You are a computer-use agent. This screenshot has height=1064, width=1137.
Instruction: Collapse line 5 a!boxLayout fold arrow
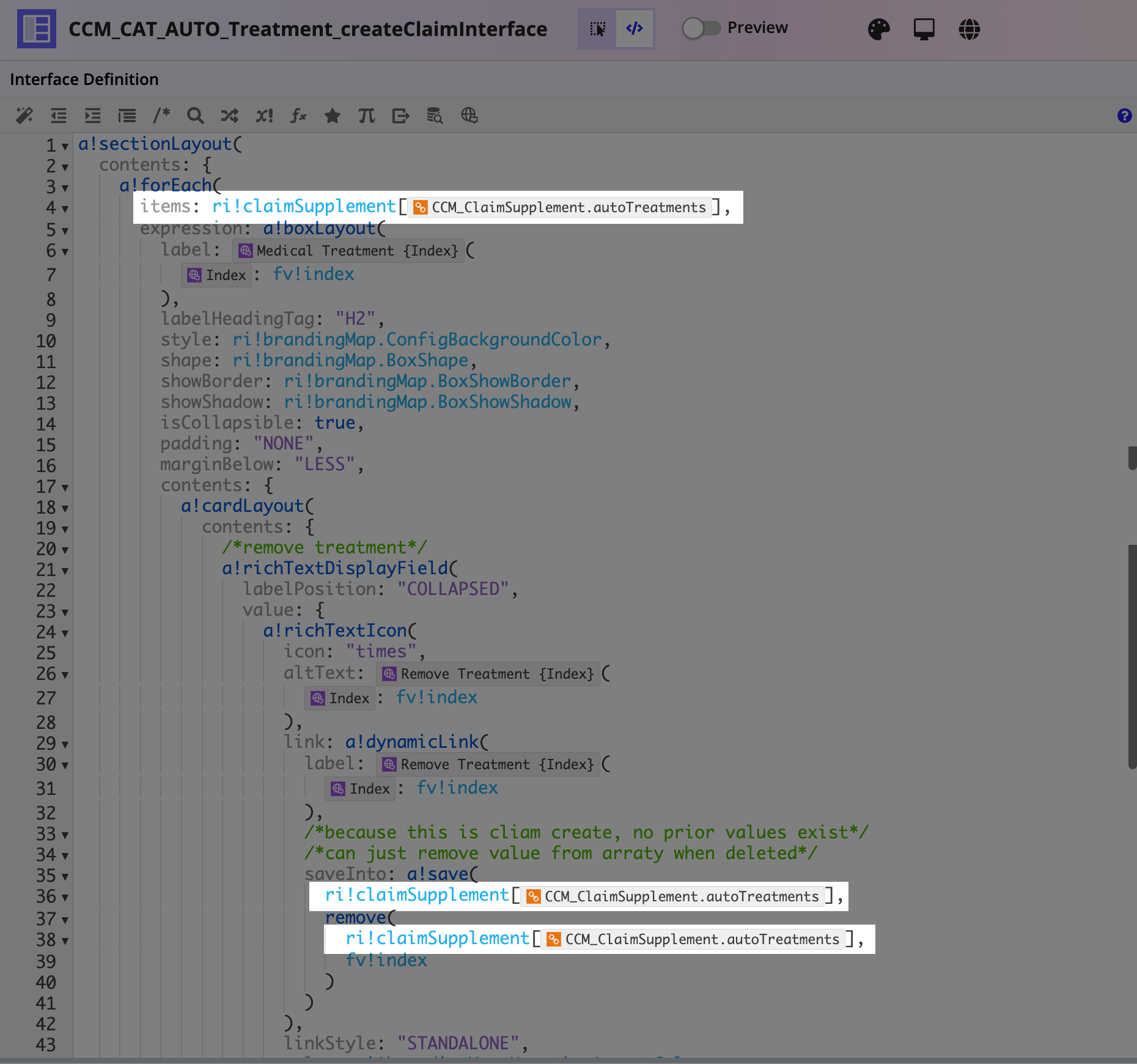pos(65,231)
